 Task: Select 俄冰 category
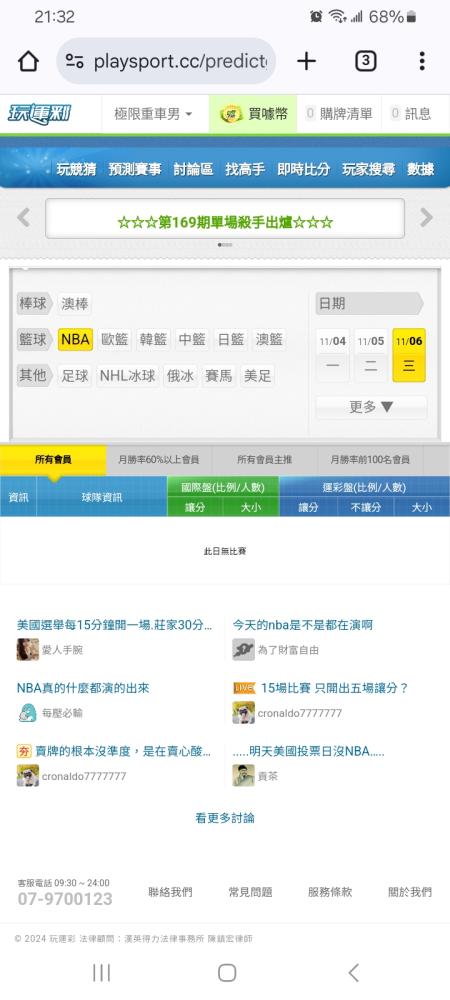click(180, 376)
